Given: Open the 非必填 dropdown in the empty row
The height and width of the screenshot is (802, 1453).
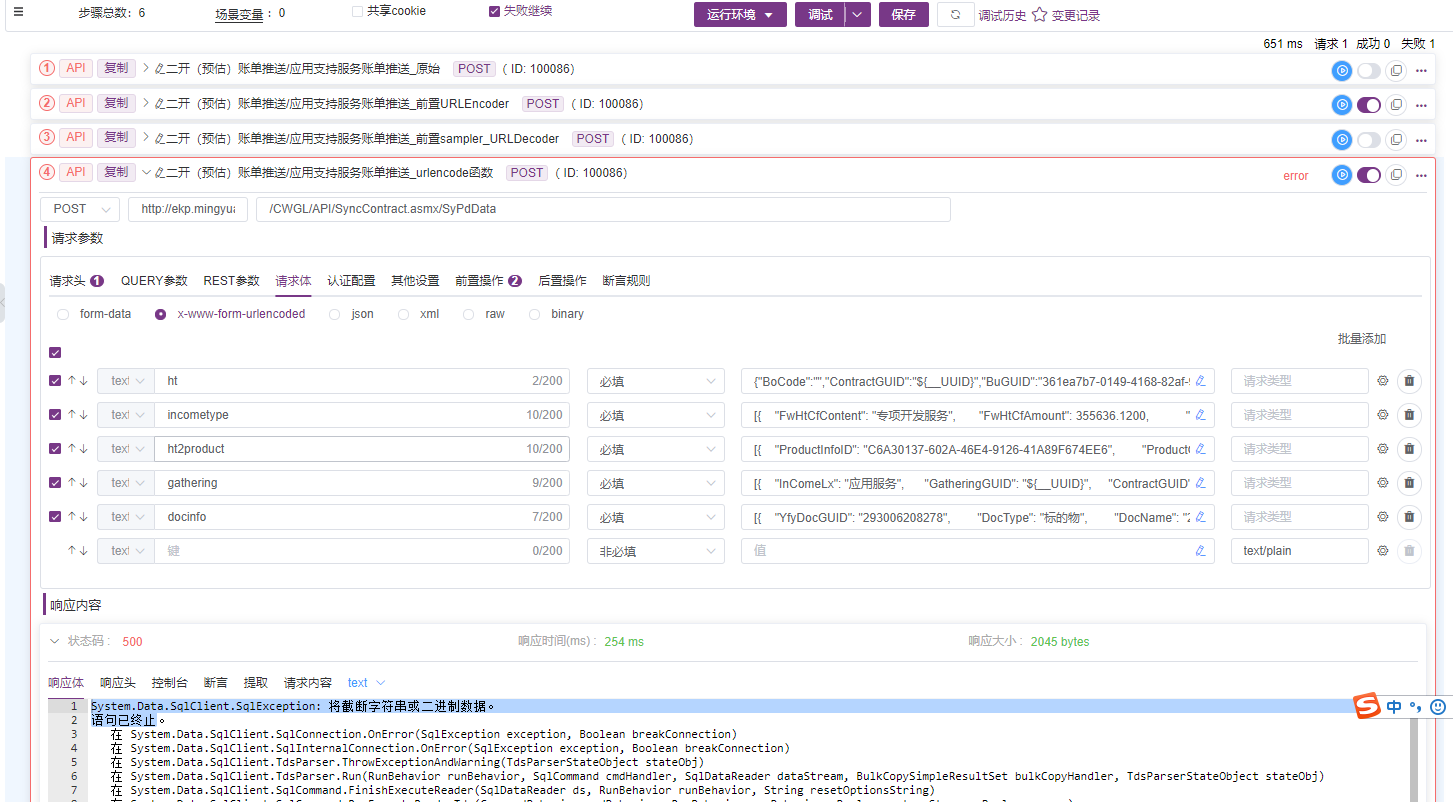Looking at the screenshot, I should [x=656, y=551].
